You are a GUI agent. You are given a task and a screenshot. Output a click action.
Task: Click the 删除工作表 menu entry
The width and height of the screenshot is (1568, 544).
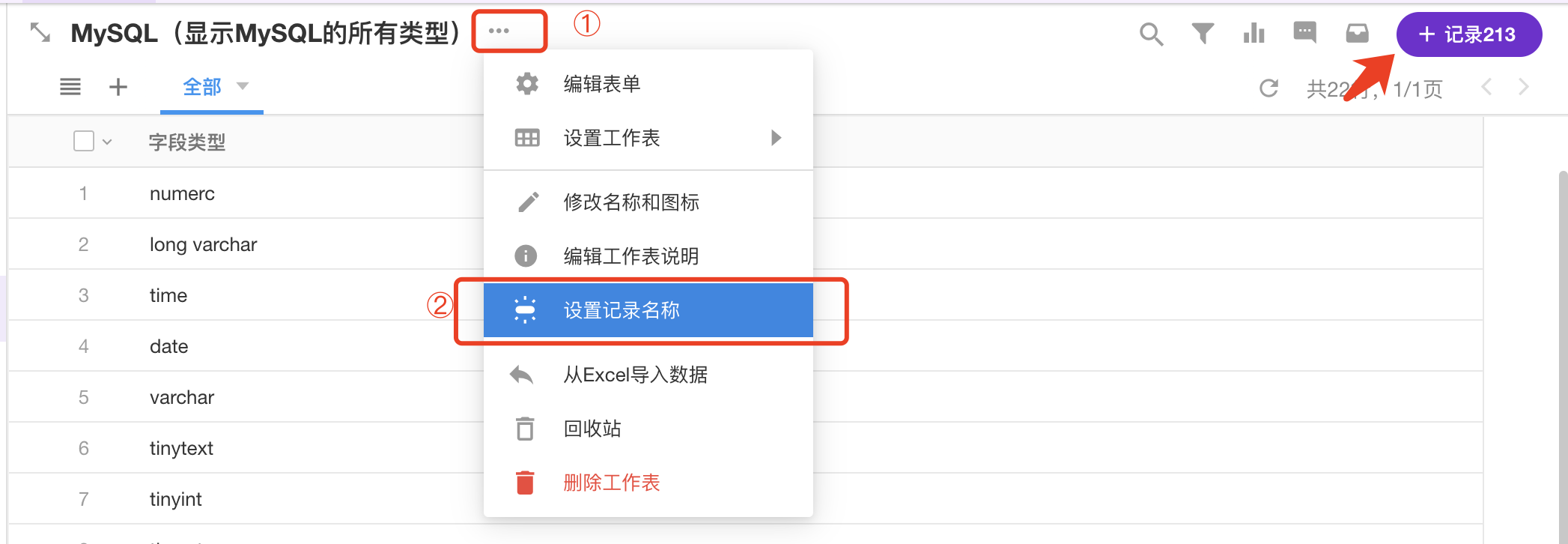pyautogui.click(x=611, y=483)
